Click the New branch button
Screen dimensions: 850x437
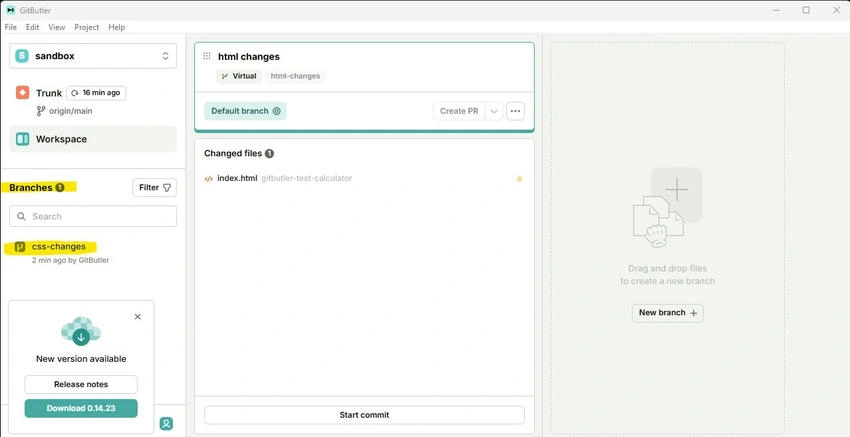pyautogui.click(x=668, y=313)
